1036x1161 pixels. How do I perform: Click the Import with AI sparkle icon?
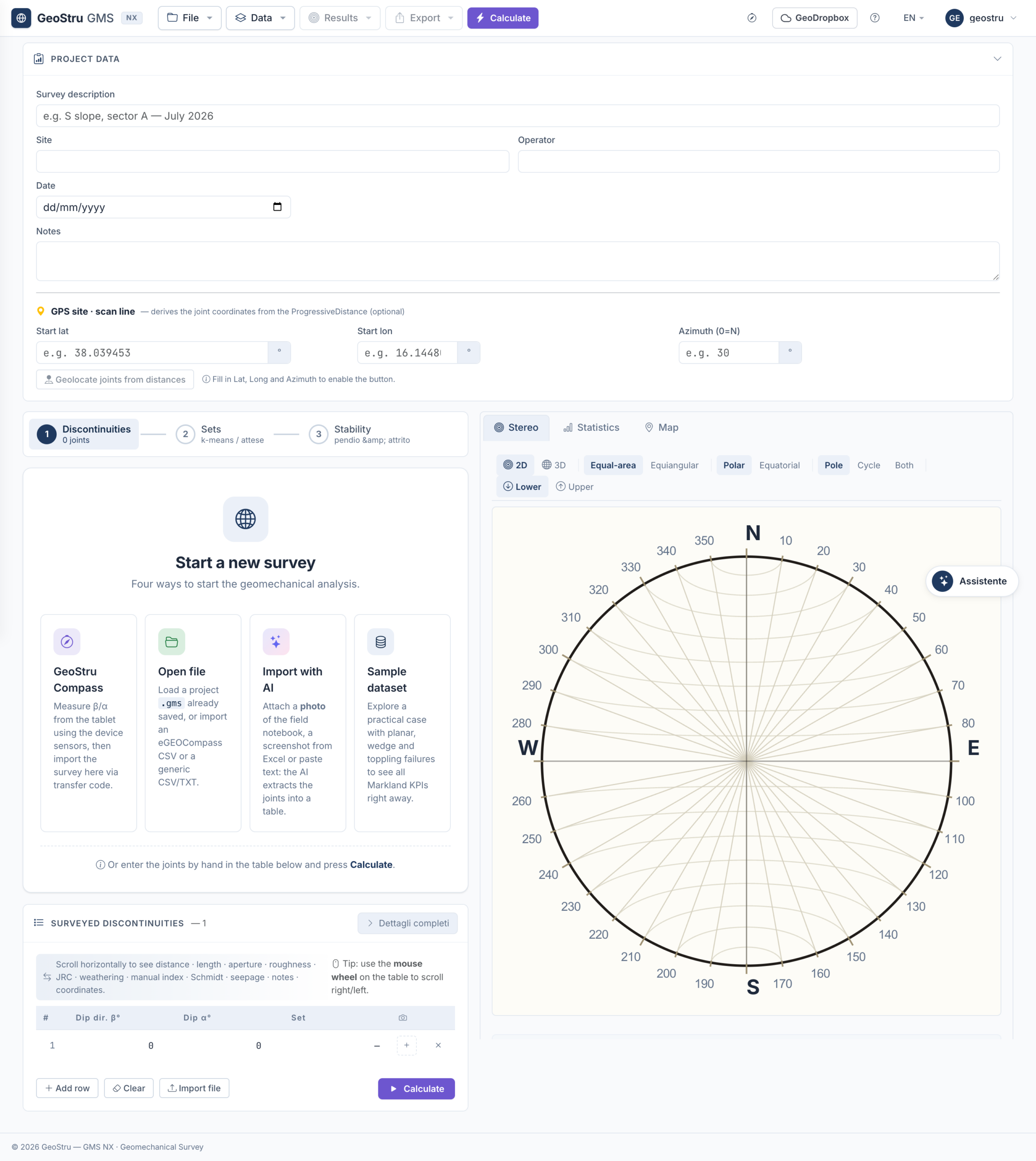[x=275, y=641]
